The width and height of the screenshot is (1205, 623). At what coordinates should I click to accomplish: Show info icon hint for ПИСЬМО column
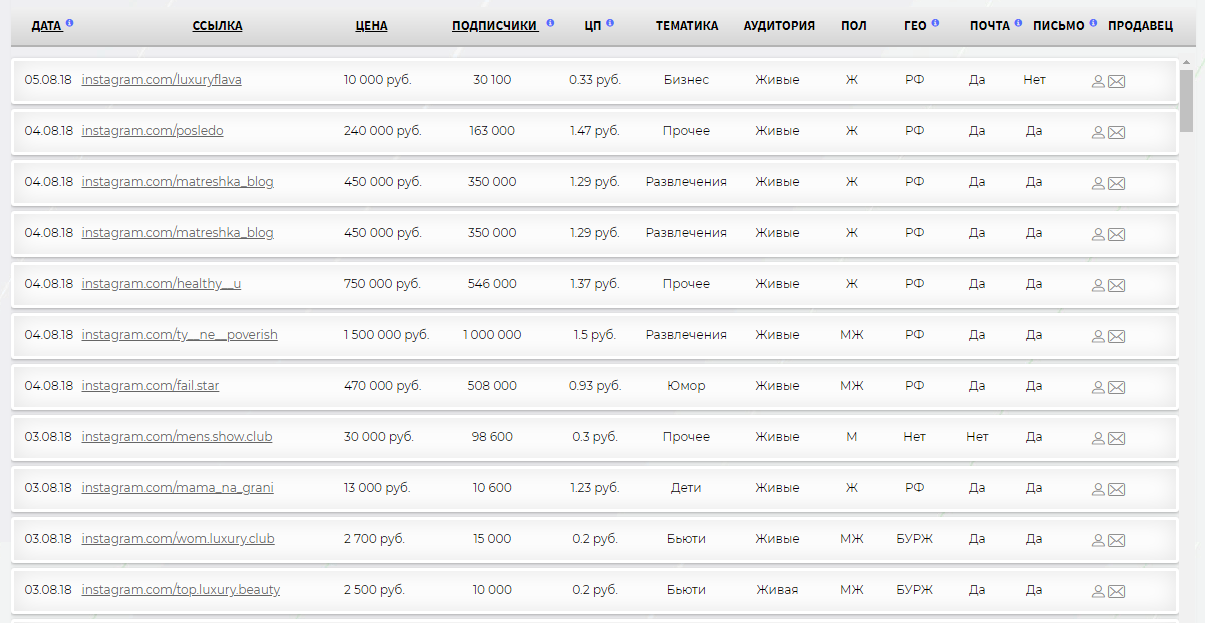click(x=1093, y=23)
